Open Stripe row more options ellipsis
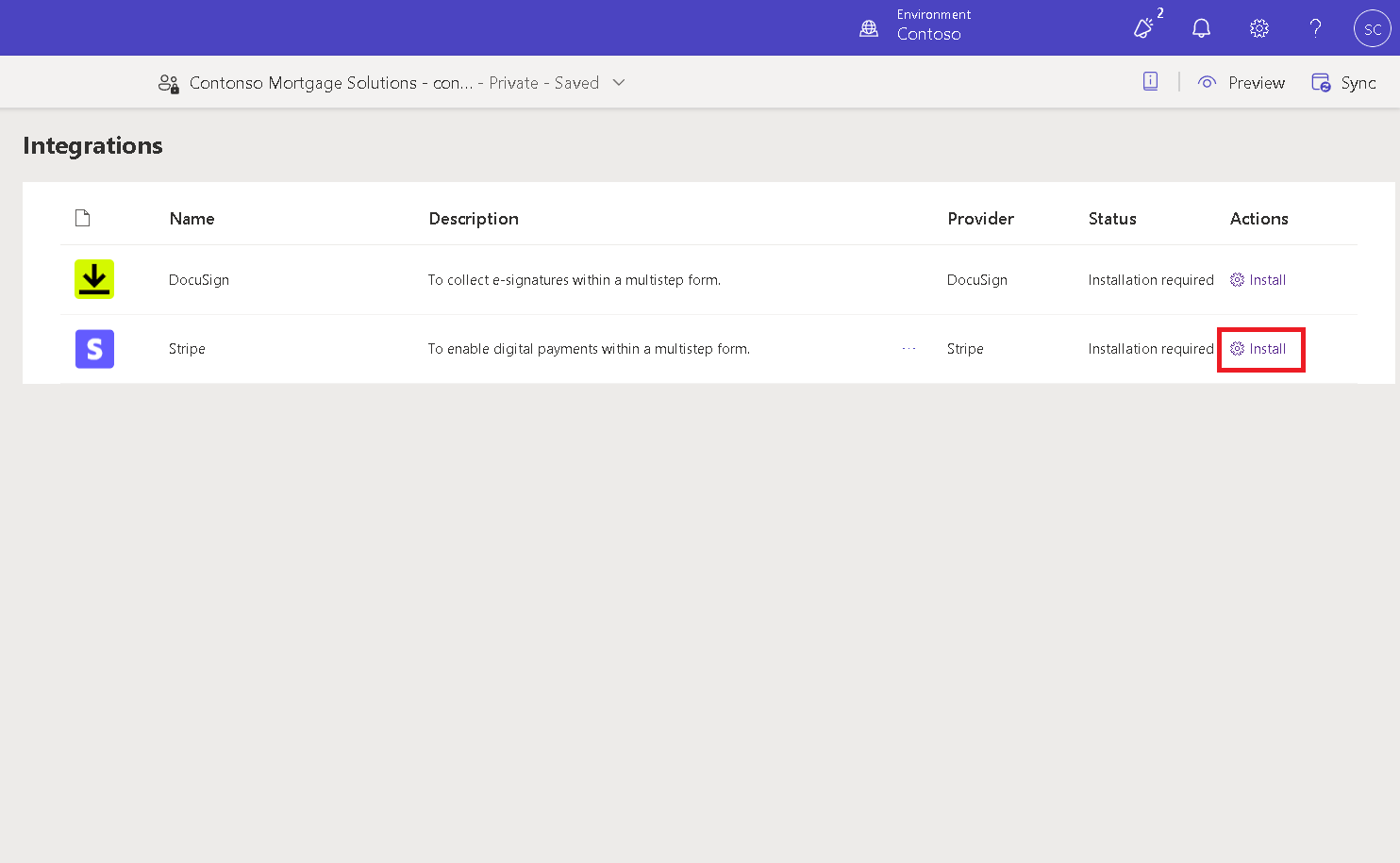Screen dimensions: 1400x863 (908, 349)
